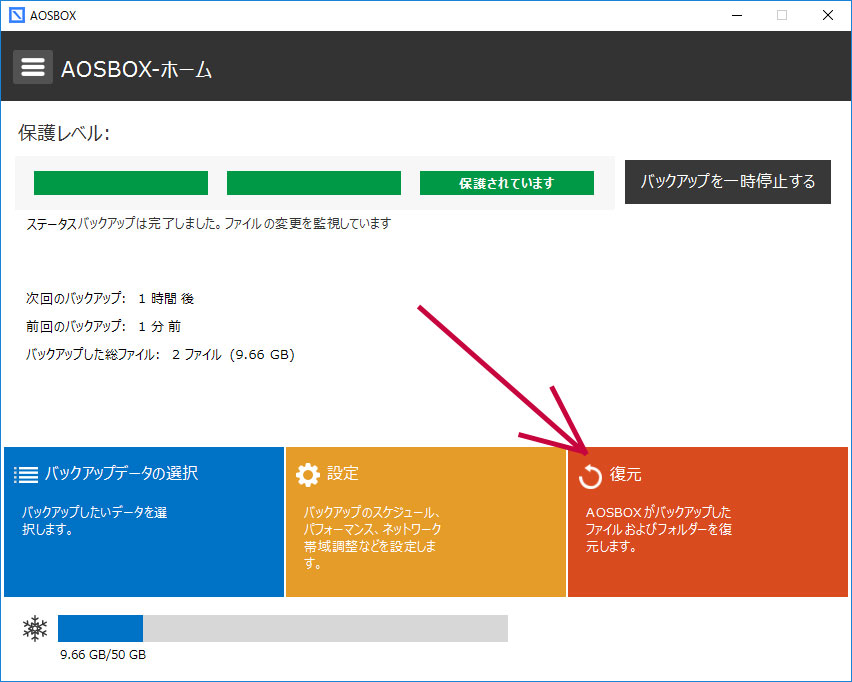
Task: Minimize the AOSBOX window
Action: click(x=737, y=15)
